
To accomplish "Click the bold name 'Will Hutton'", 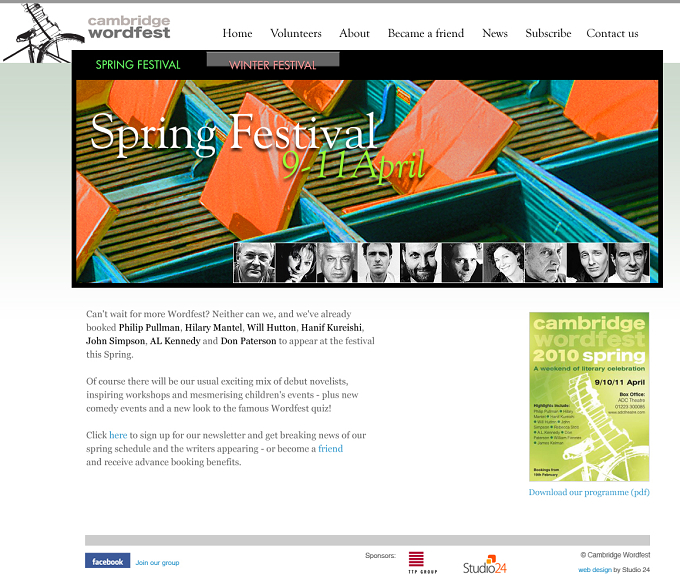I will point(271,328).
